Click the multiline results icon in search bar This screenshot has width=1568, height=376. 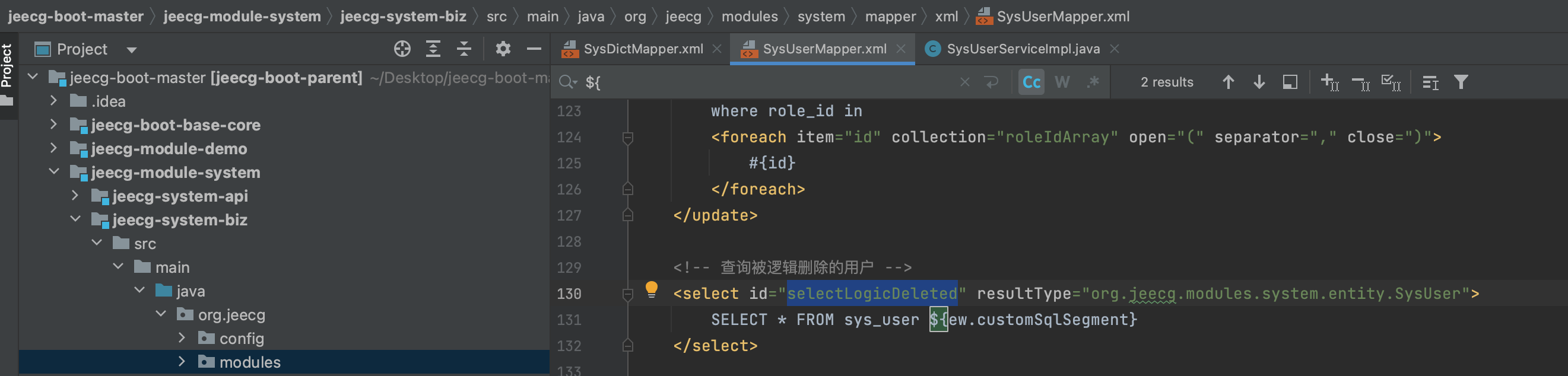click(x=1430, y=82)
